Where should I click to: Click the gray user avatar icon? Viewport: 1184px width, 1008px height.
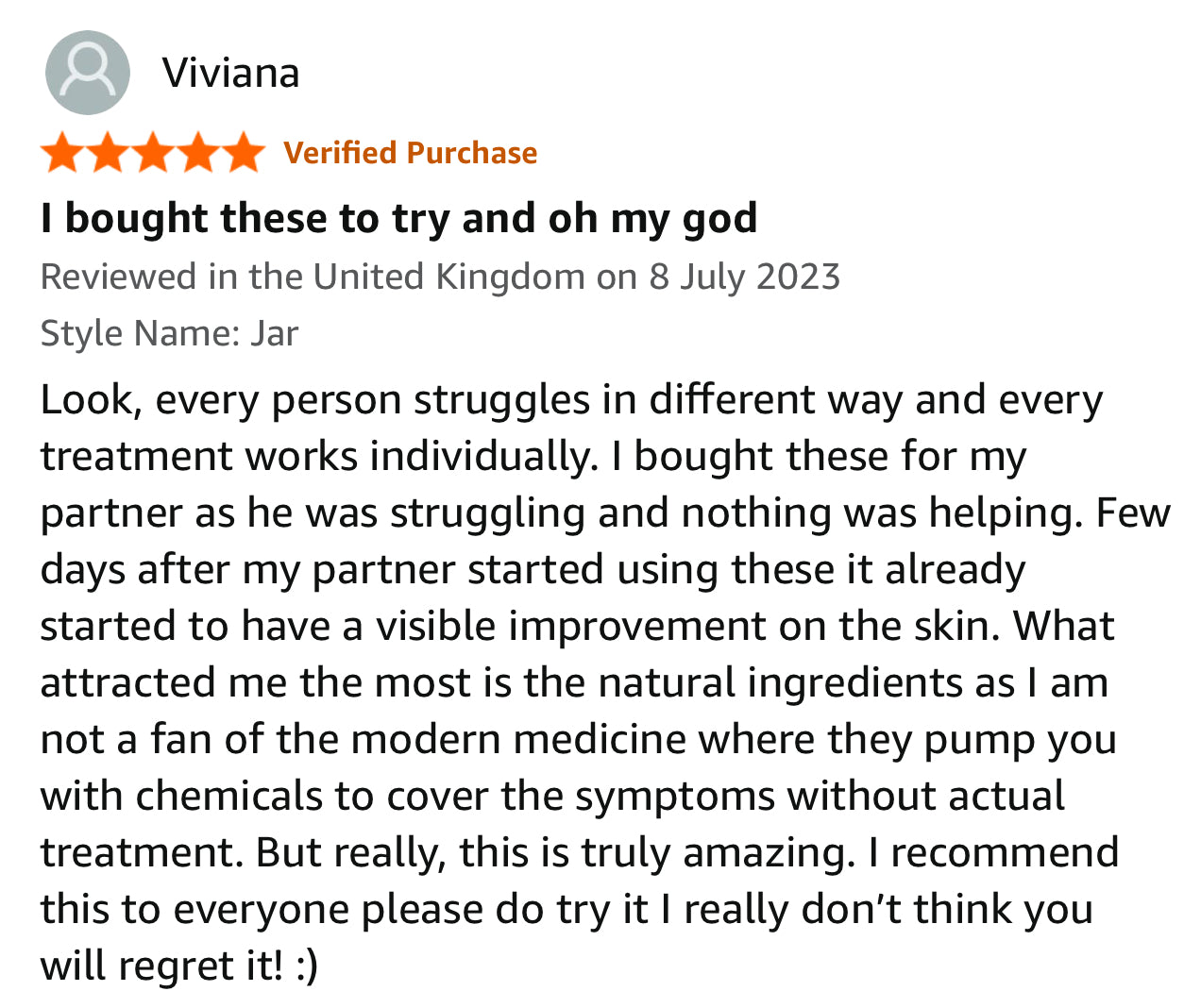click(x=87, y=73)
